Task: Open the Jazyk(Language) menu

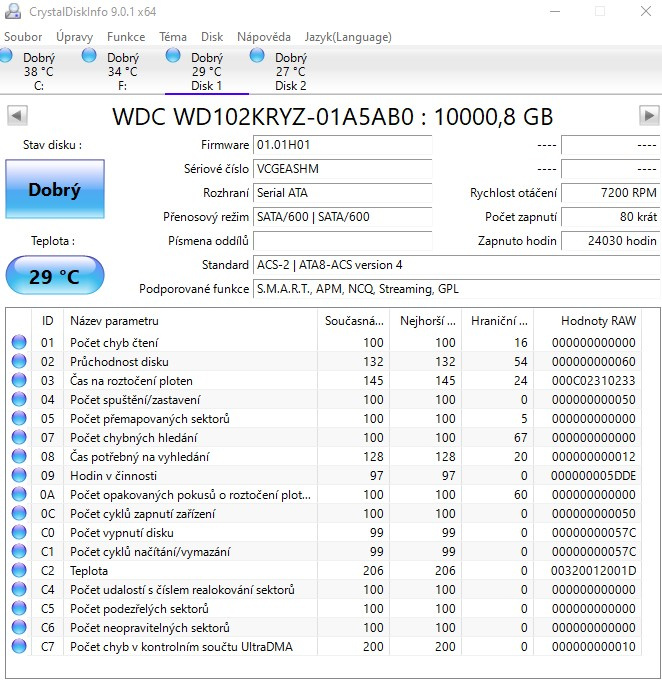Action: 348,37
